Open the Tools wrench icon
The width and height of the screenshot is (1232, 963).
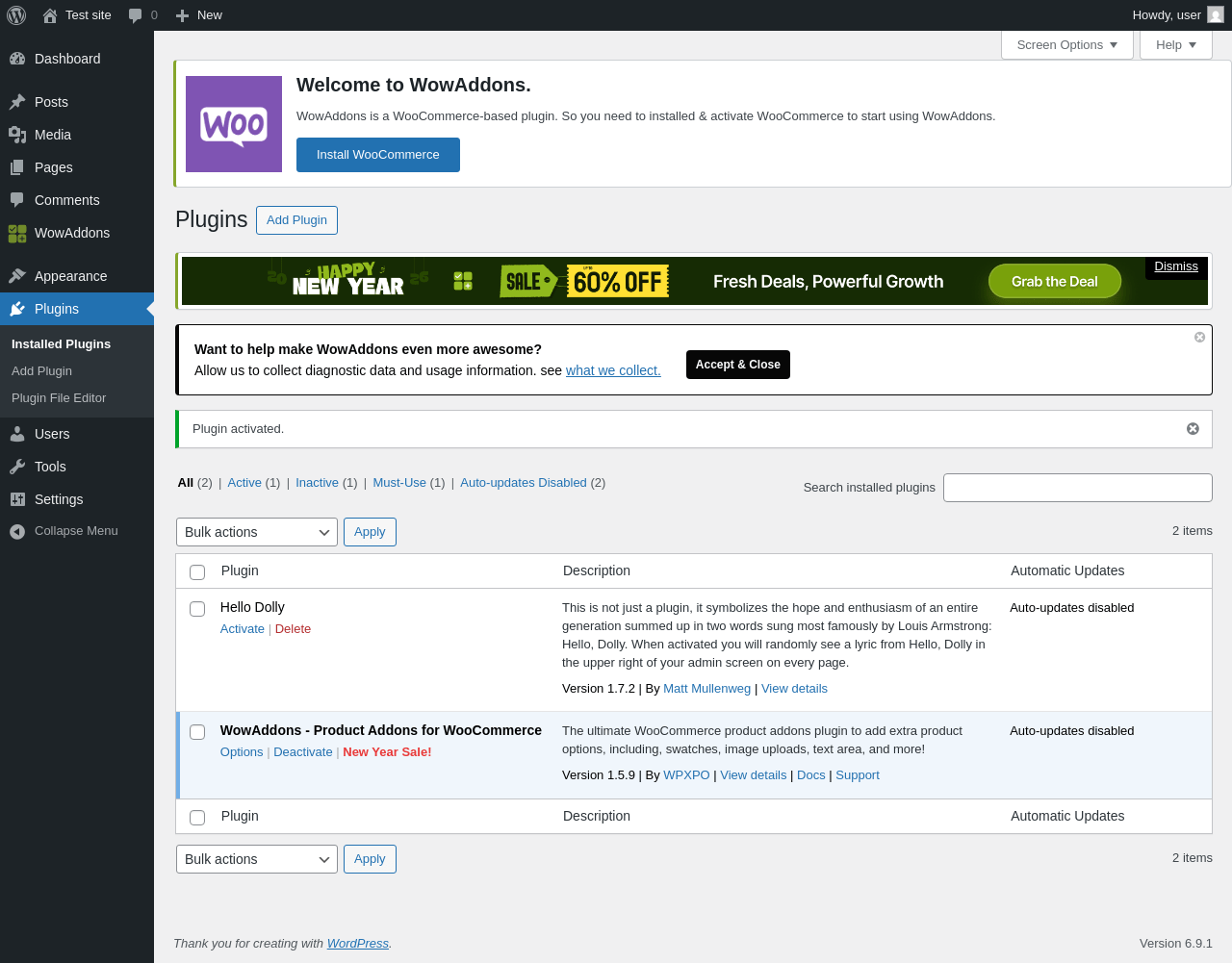(x=17, y=467)
